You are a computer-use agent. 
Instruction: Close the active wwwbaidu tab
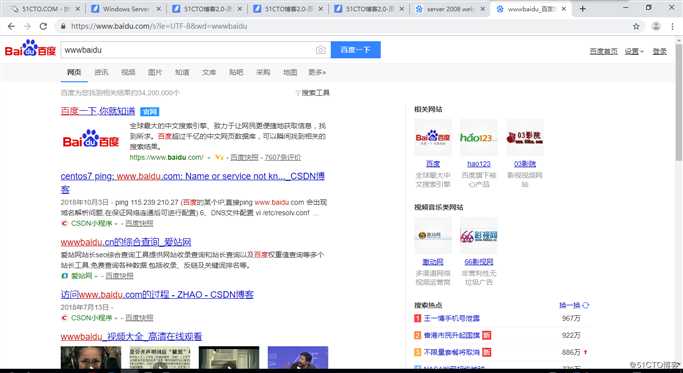click(x=564, y=9)
